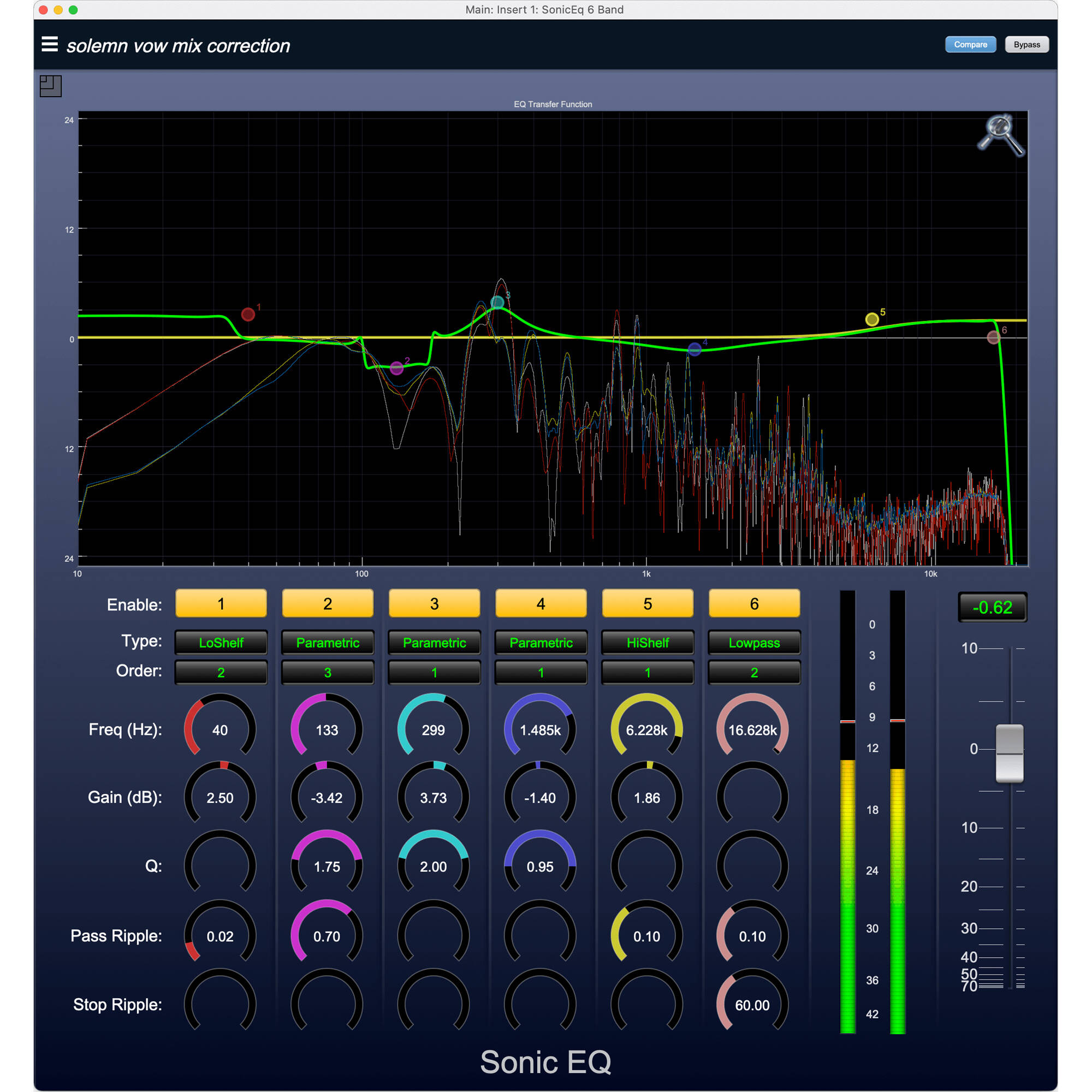Click the Compare button
The width and height of the screenshot is (1092, 1092).
pos(970,45)
